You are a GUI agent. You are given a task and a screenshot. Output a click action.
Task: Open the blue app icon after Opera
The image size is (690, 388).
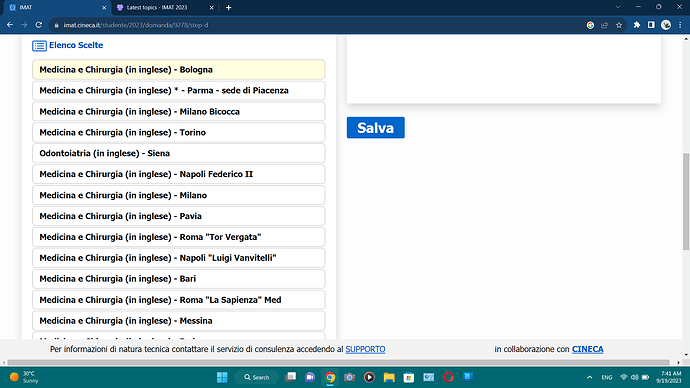[468, 377]
